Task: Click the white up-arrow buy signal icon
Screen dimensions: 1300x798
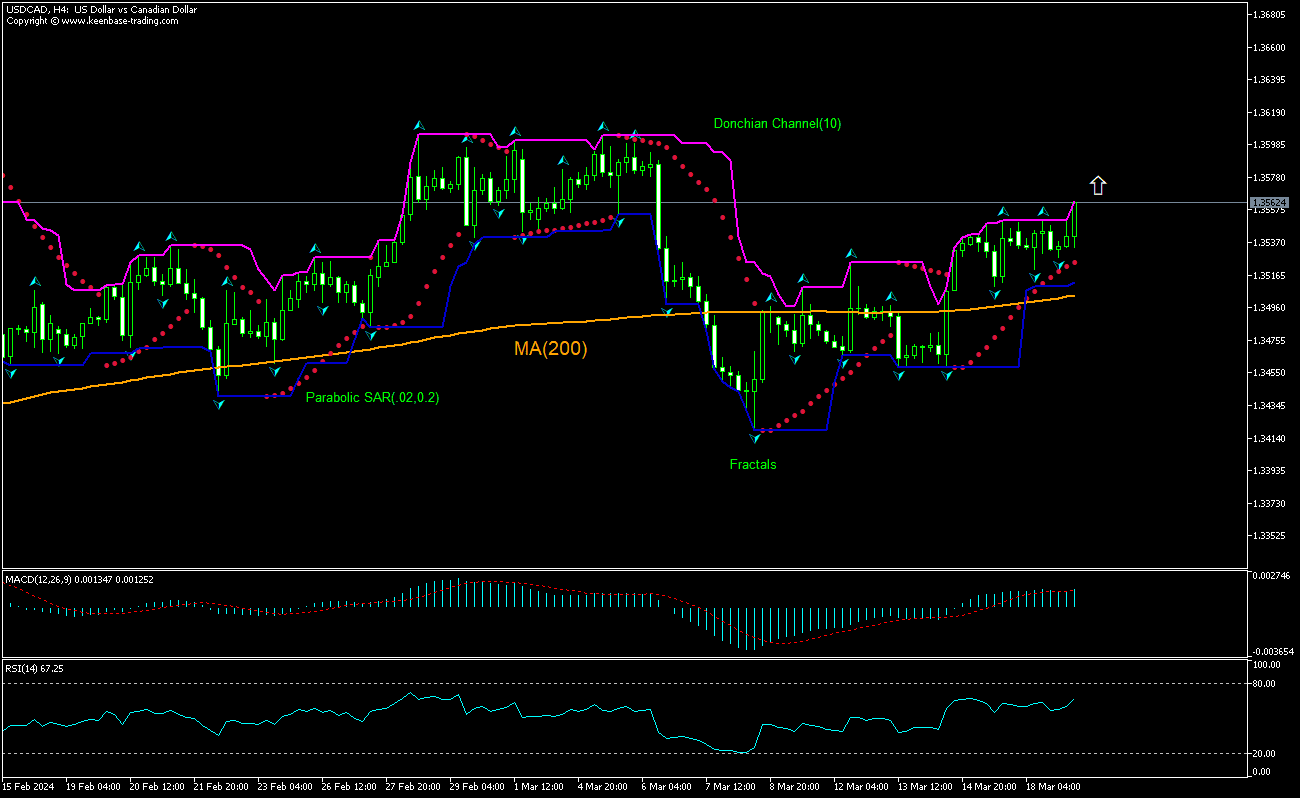Action: [1097, 184]
